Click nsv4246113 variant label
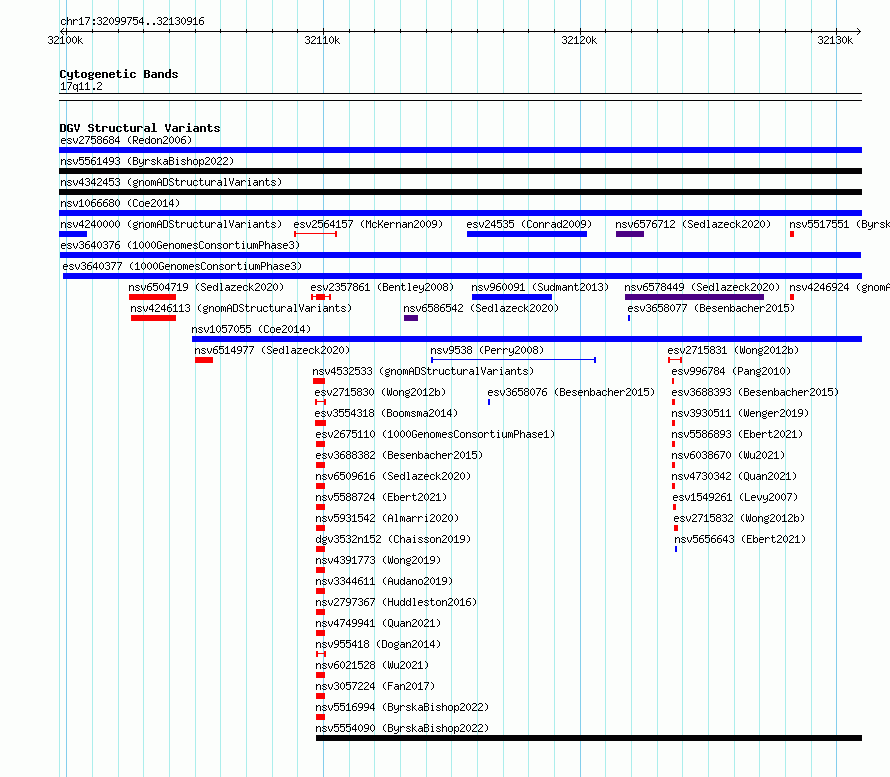The width and height of the screenshot is (890, 777). click(x=241, y=308)
